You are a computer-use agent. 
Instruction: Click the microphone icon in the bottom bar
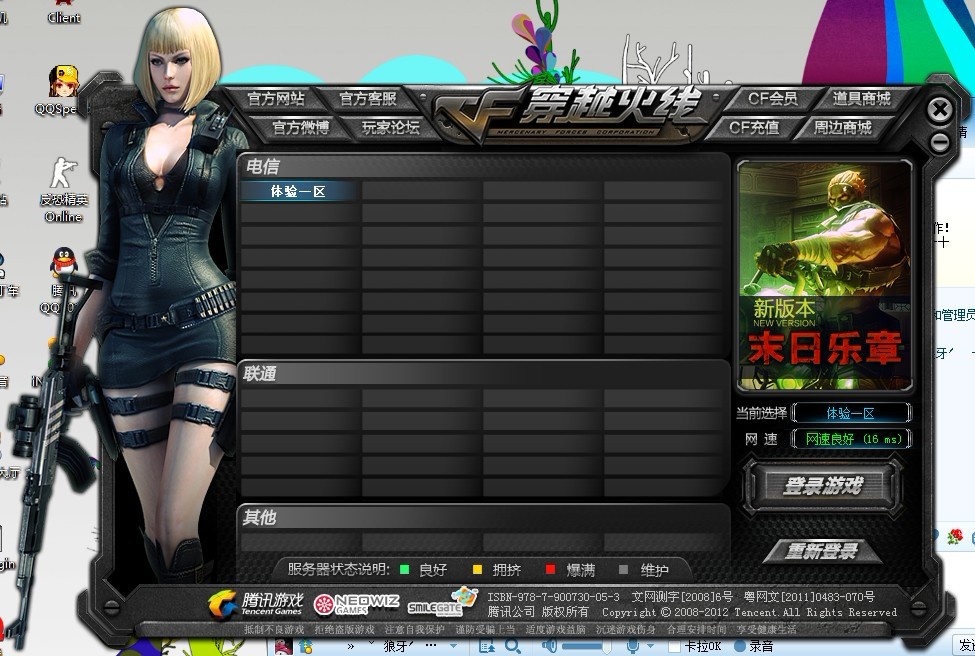(633, 646)
